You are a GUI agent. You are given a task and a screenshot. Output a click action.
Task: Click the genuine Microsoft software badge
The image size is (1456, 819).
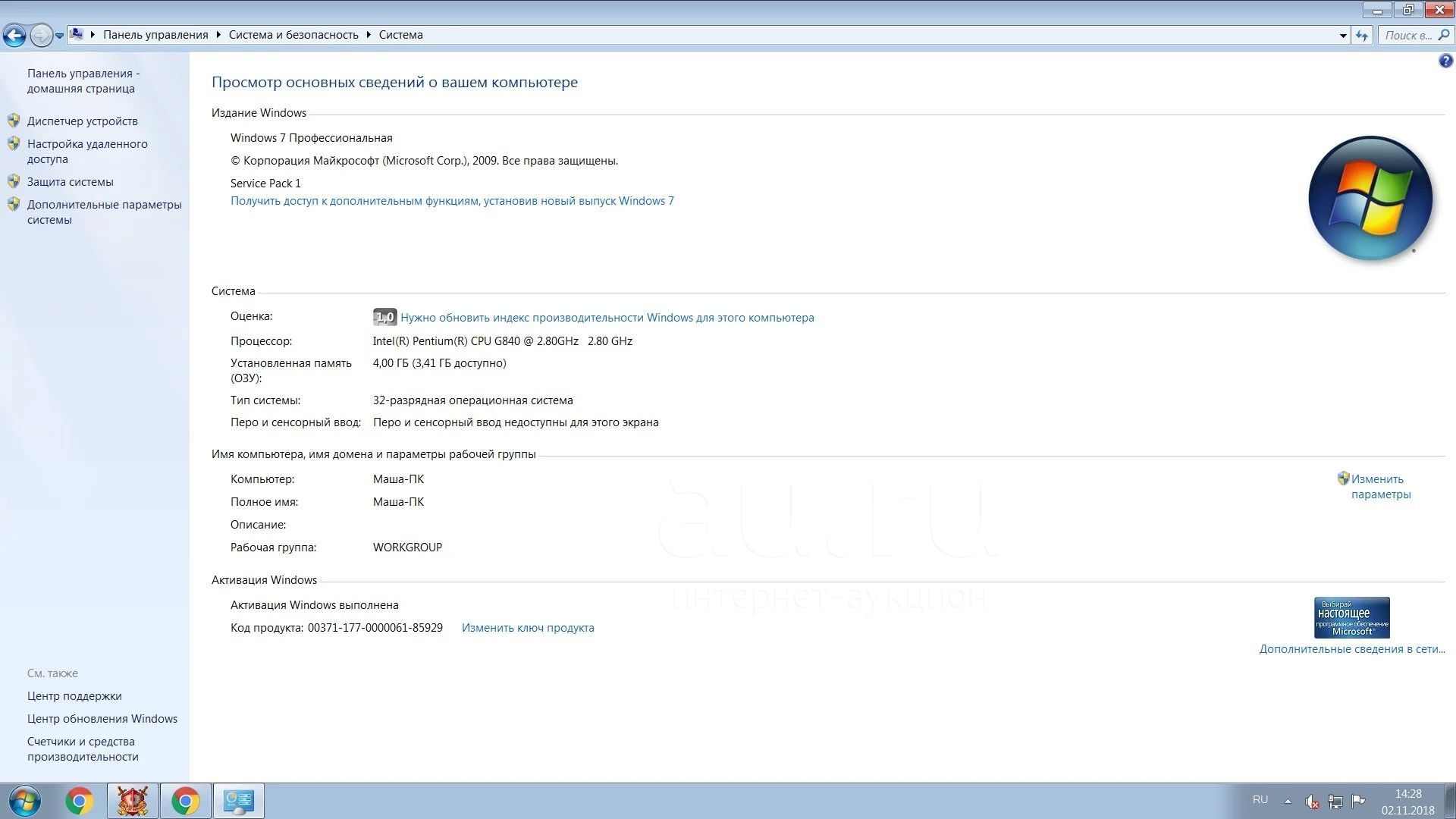pyautogui.click(x=1351, y=617)
